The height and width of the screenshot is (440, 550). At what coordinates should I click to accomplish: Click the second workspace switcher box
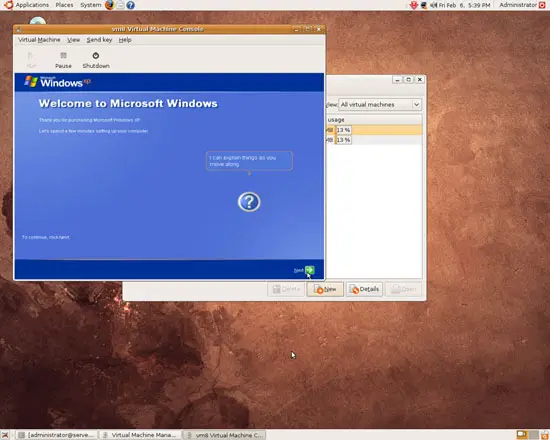[534, 435]
